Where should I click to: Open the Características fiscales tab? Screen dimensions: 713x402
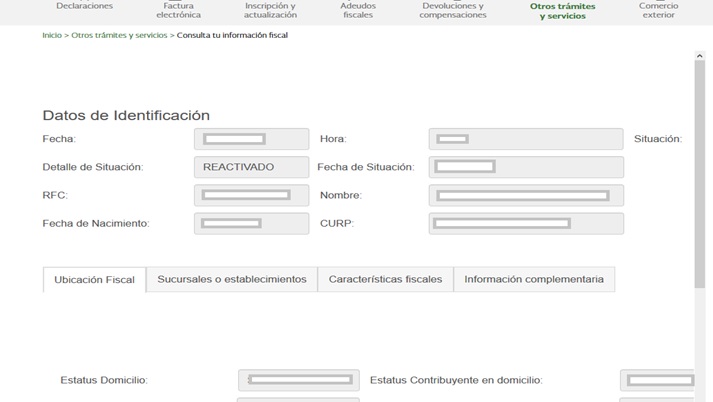click(385, 279)
